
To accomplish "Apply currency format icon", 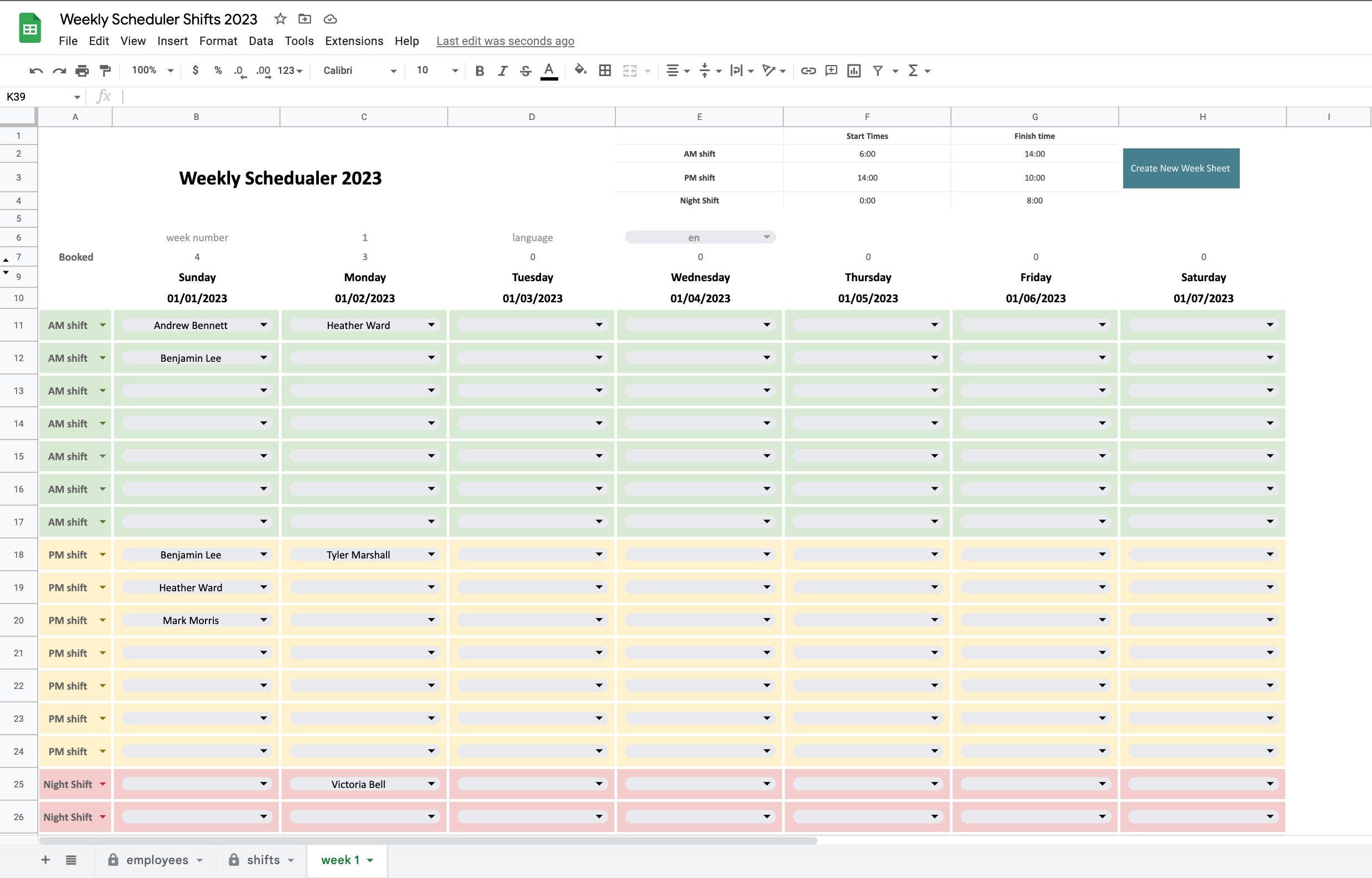I will pos(196,70).
